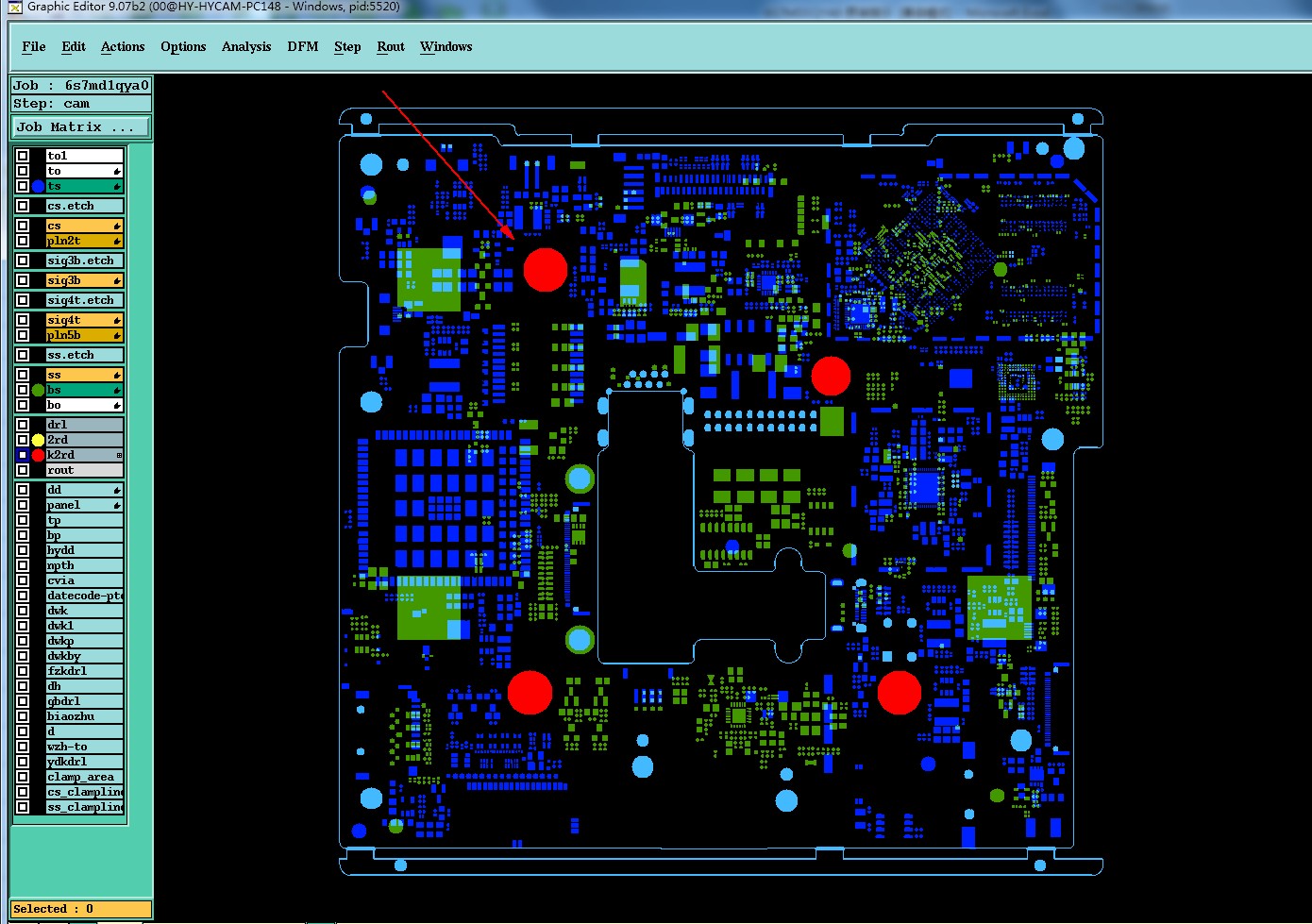Open the Actions menu
The image size is (1312, 924).
point(123,46)
